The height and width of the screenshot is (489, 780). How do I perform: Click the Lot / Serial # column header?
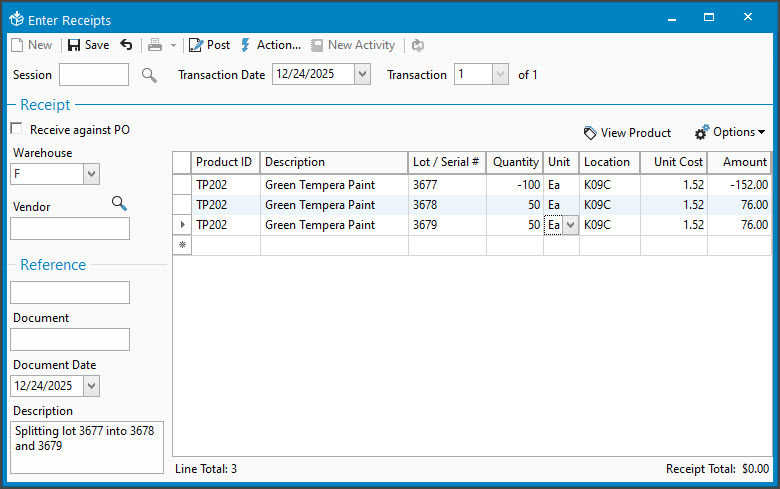click(x=446, y=162)
